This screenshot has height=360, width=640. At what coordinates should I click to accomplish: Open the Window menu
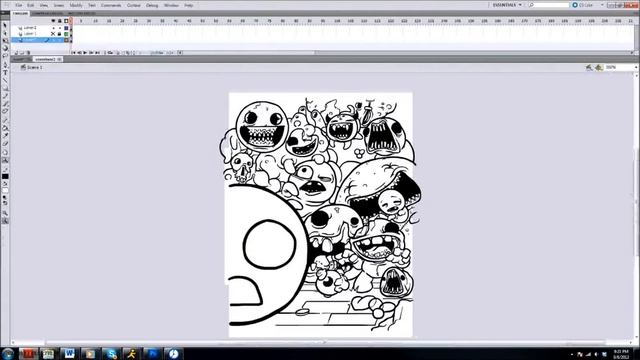(171, 5)
